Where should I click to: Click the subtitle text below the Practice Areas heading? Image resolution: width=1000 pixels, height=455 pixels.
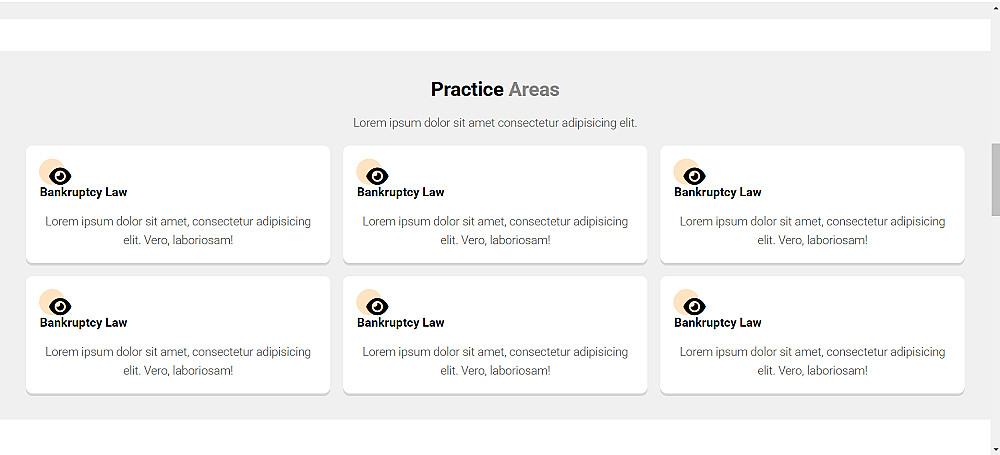[495, 123]
